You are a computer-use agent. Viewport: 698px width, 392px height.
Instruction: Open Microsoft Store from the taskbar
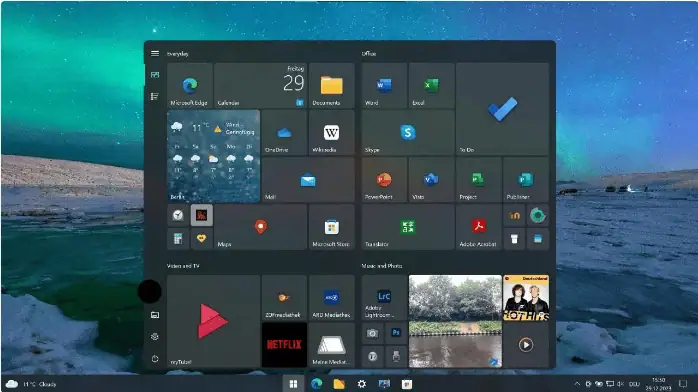pyautogui.click(x=406, y=384)
